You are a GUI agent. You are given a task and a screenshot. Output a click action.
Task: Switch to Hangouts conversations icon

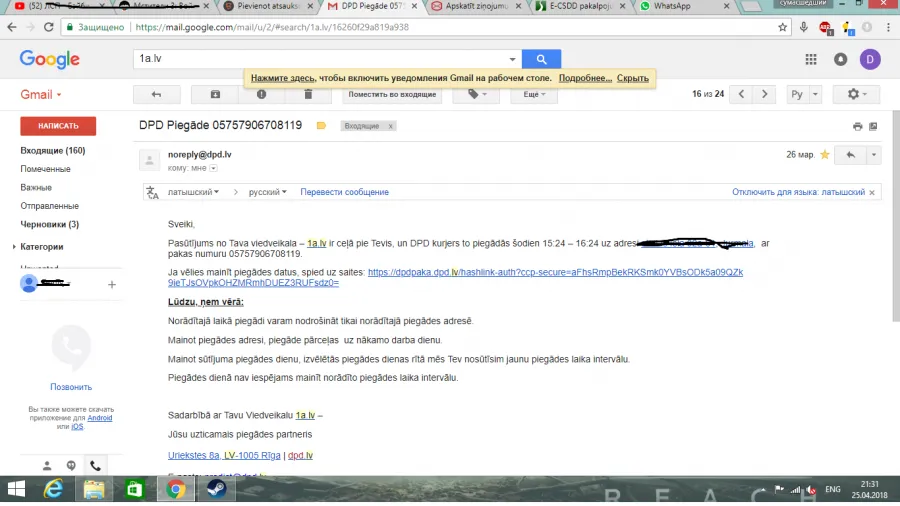(x=71, y=466)
